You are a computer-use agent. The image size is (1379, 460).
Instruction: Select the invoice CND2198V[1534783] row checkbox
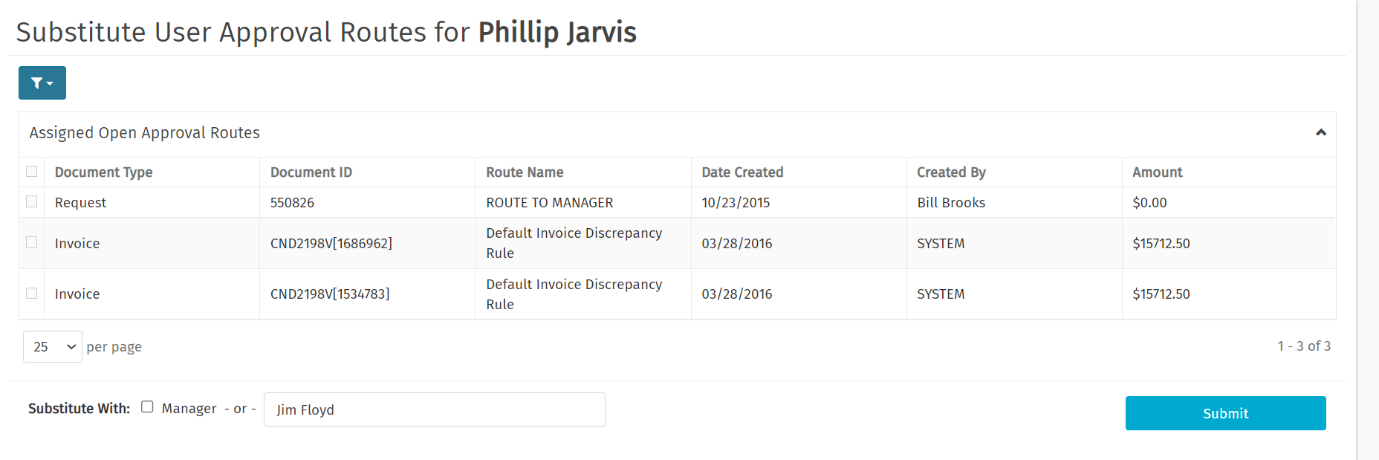click(x=32, y=293)
